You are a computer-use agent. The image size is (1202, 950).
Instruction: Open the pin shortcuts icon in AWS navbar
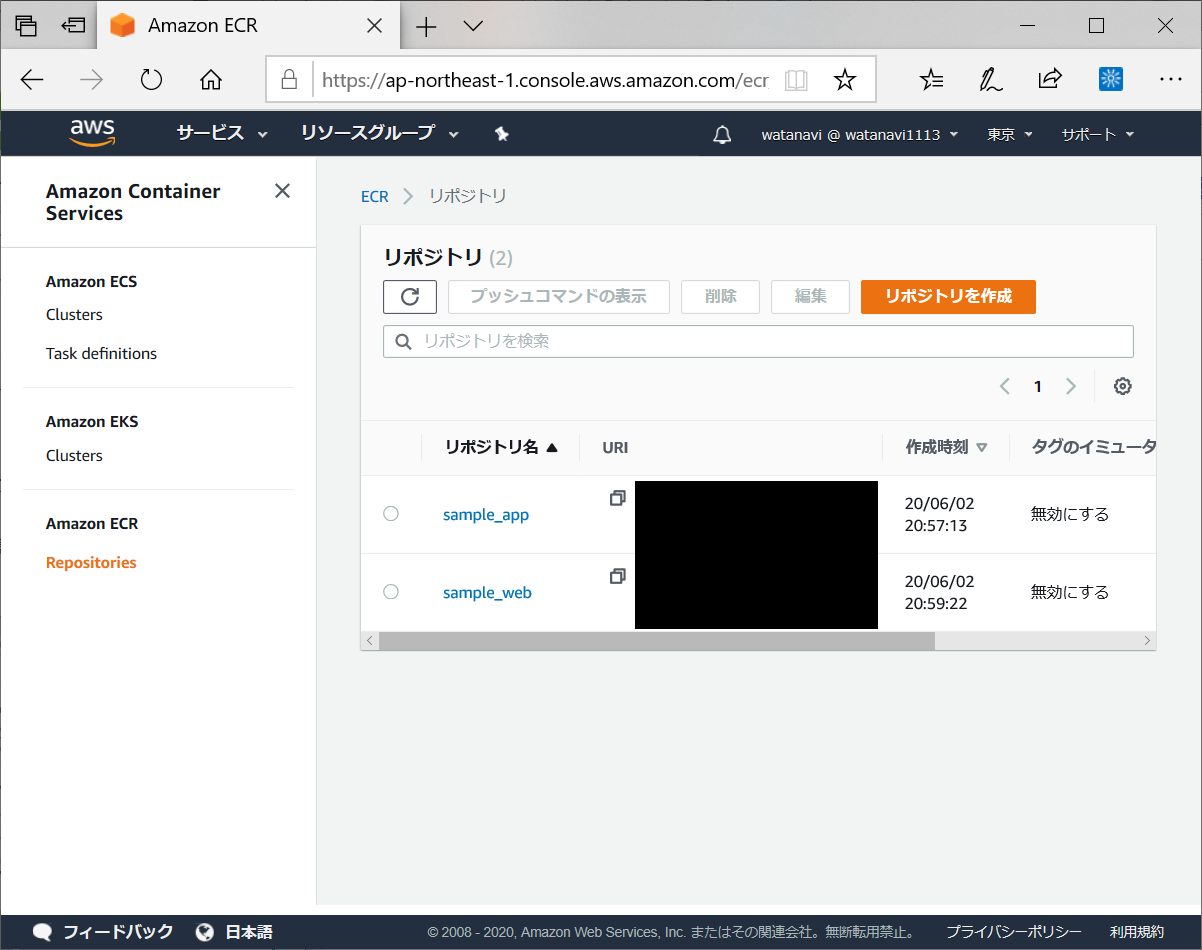tap(502, 134)
